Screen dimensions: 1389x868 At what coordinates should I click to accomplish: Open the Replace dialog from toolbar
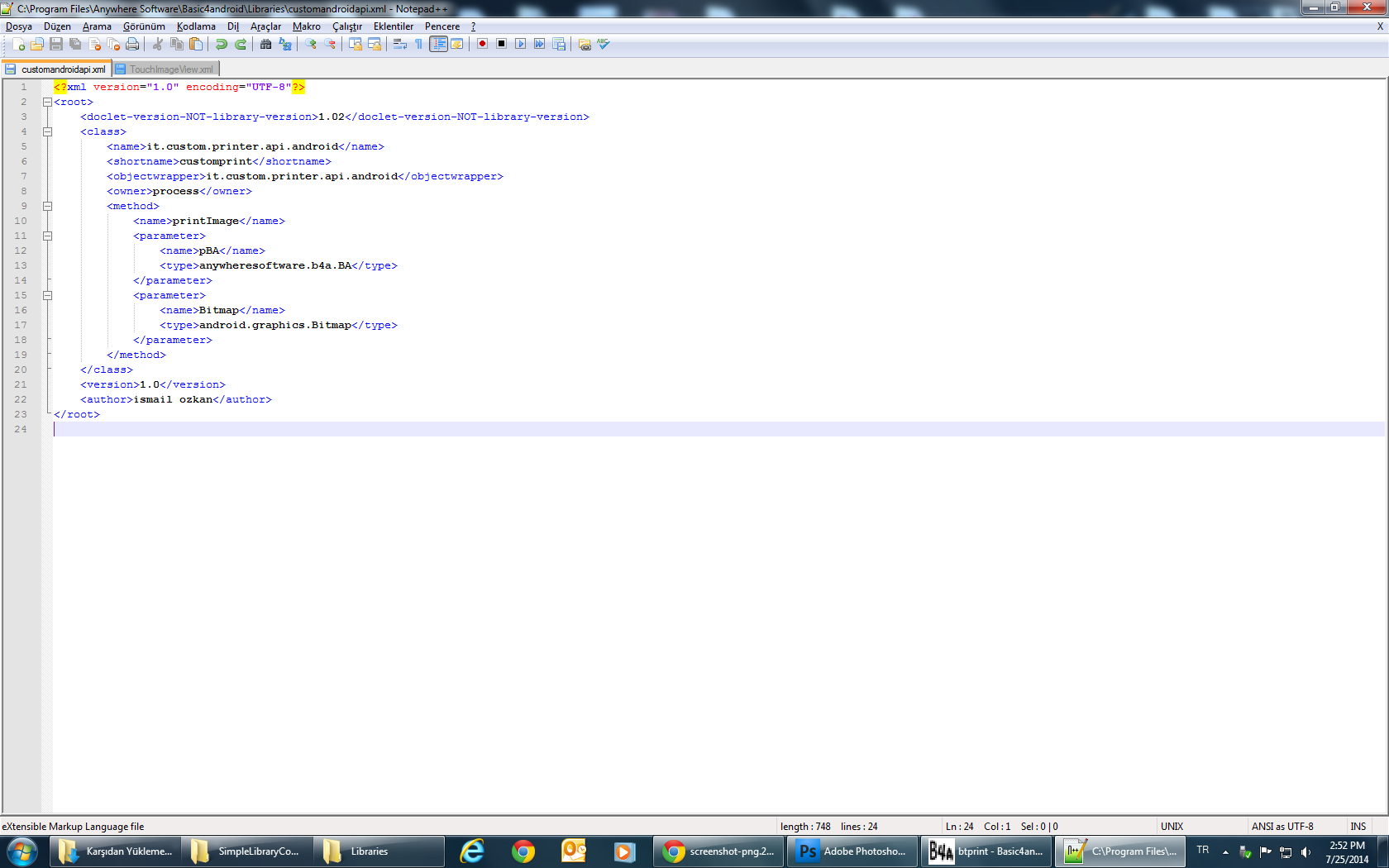(285, 44)
